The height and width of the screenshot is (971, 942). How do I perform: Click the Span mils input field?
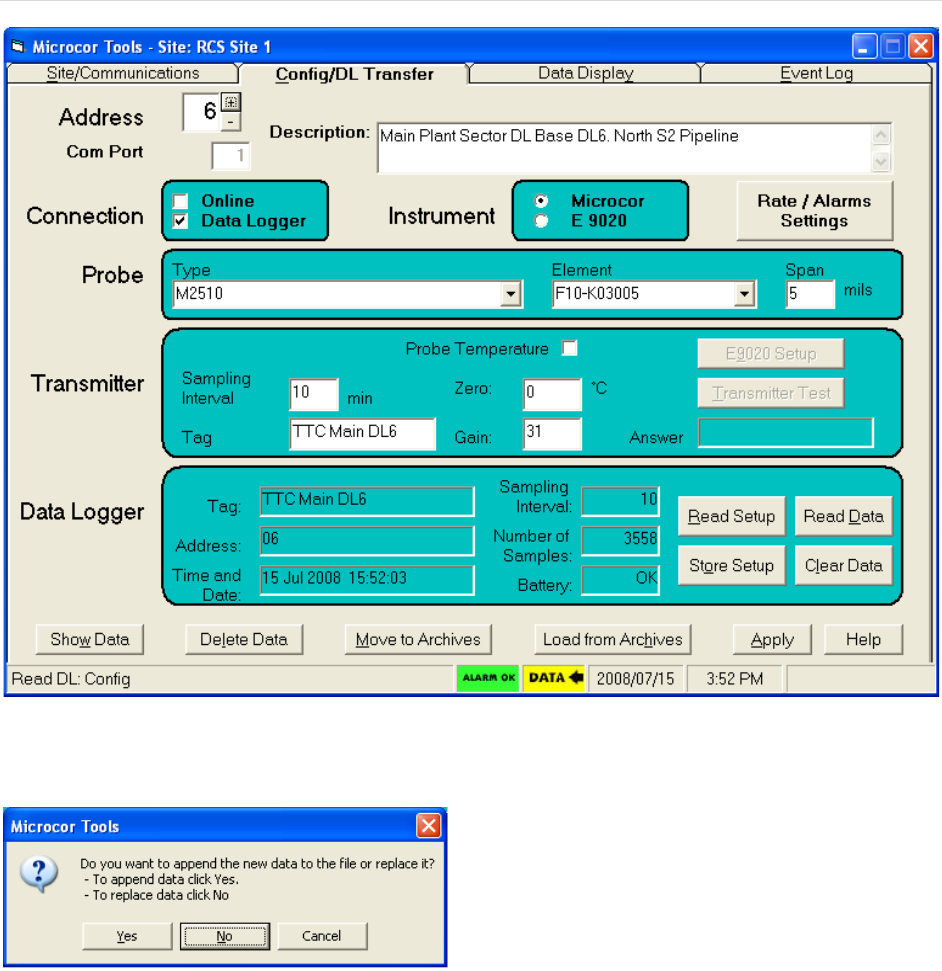point(810,294)
